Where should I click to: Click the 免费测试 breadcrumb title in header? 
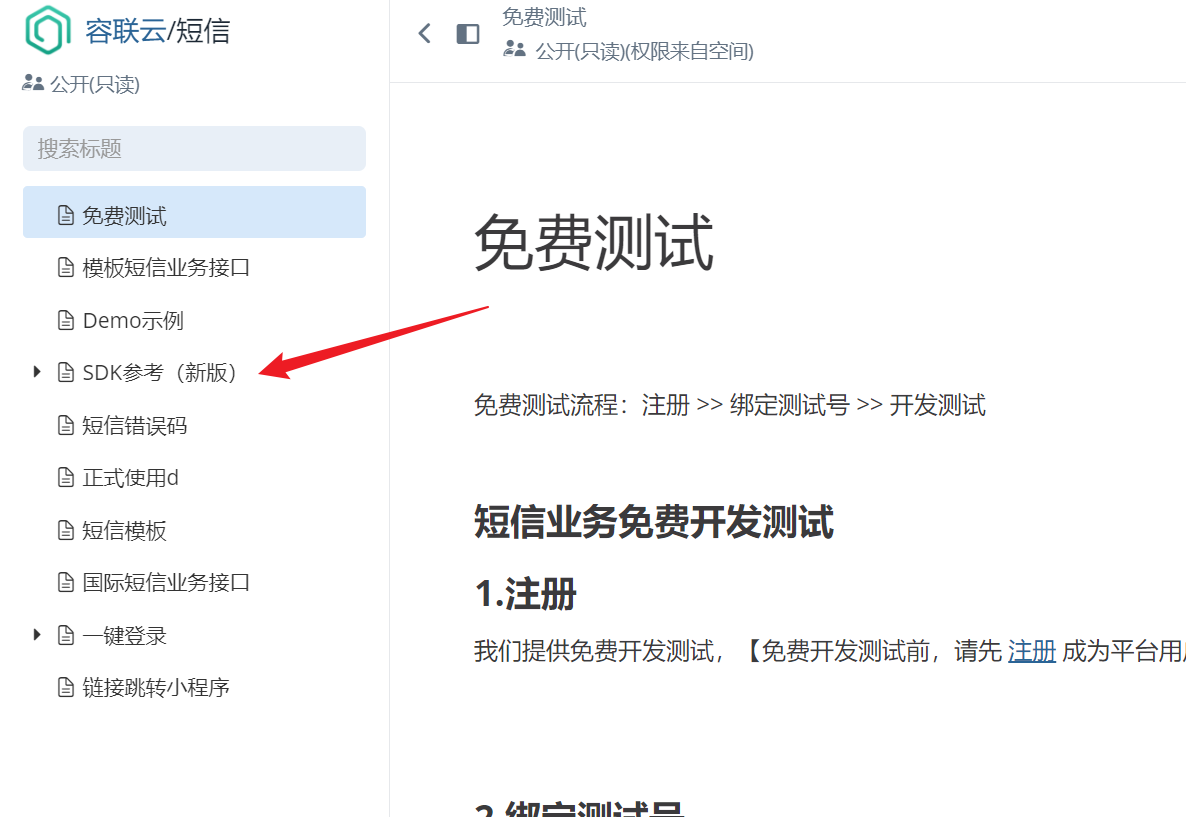(x=545, y=17)
